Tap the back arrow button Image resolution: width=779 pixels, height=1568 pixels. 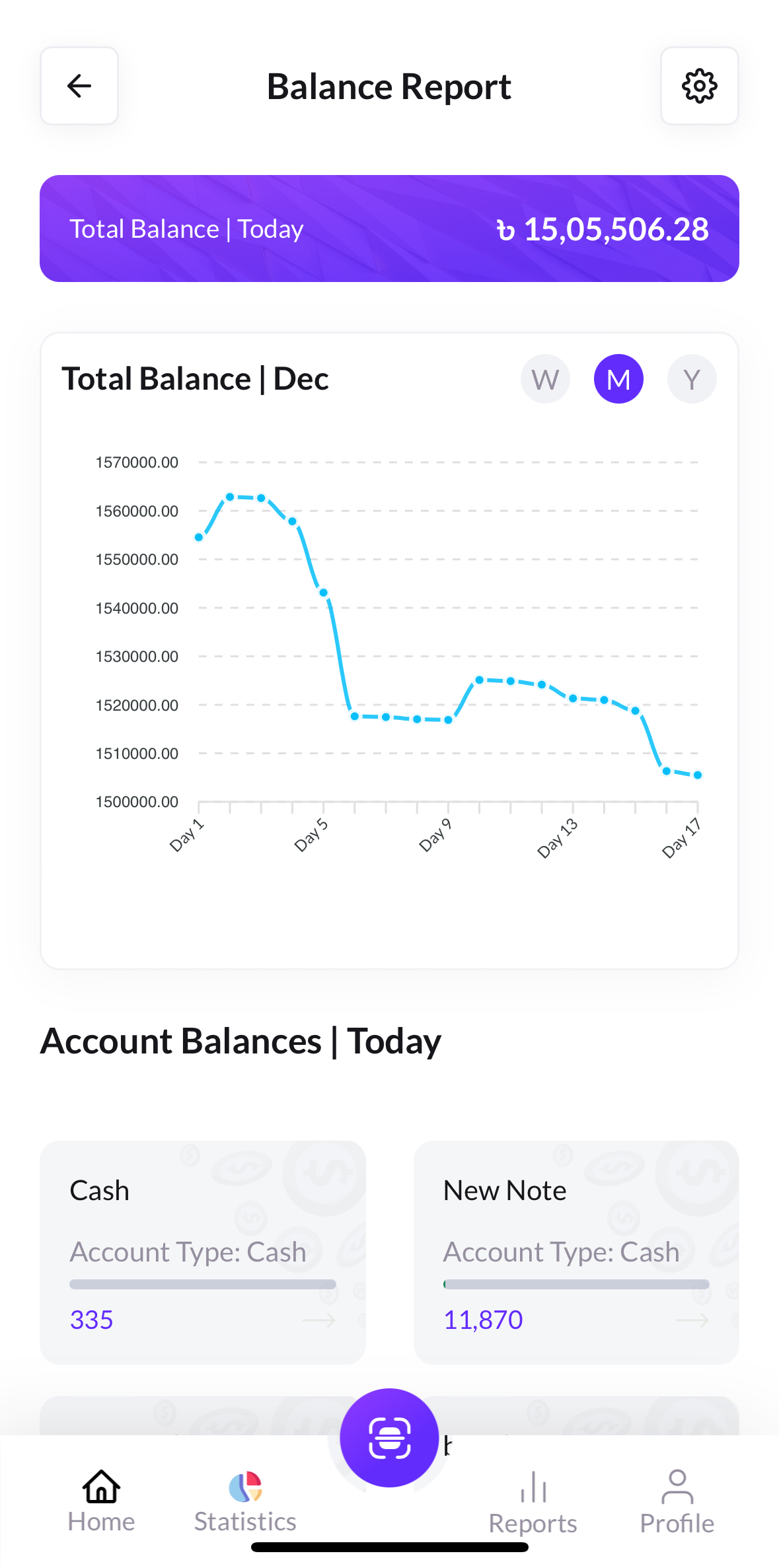point(79,86)
